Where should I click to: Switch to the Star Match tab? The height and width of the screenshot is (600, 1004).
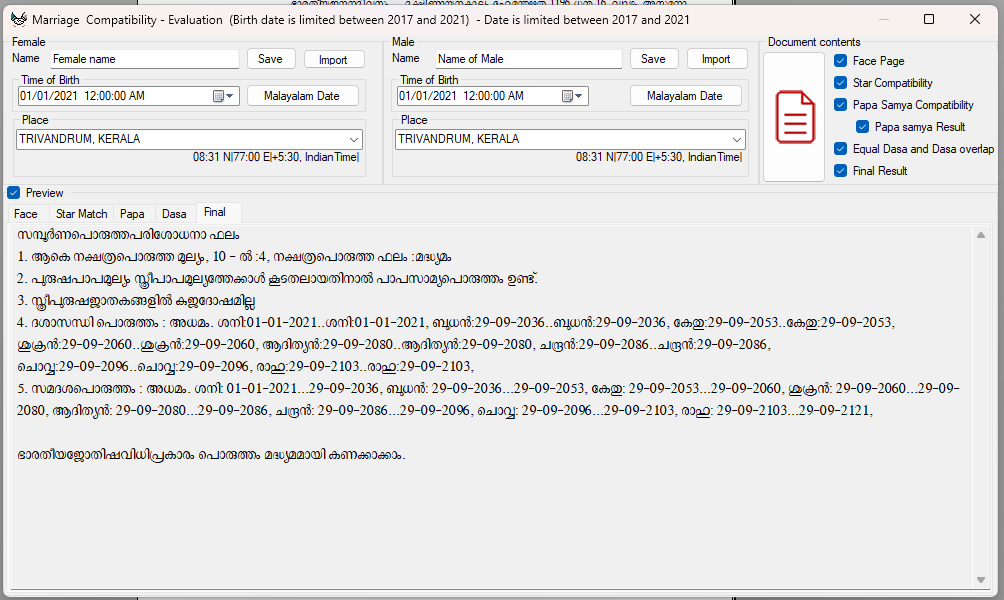[81, 213]
